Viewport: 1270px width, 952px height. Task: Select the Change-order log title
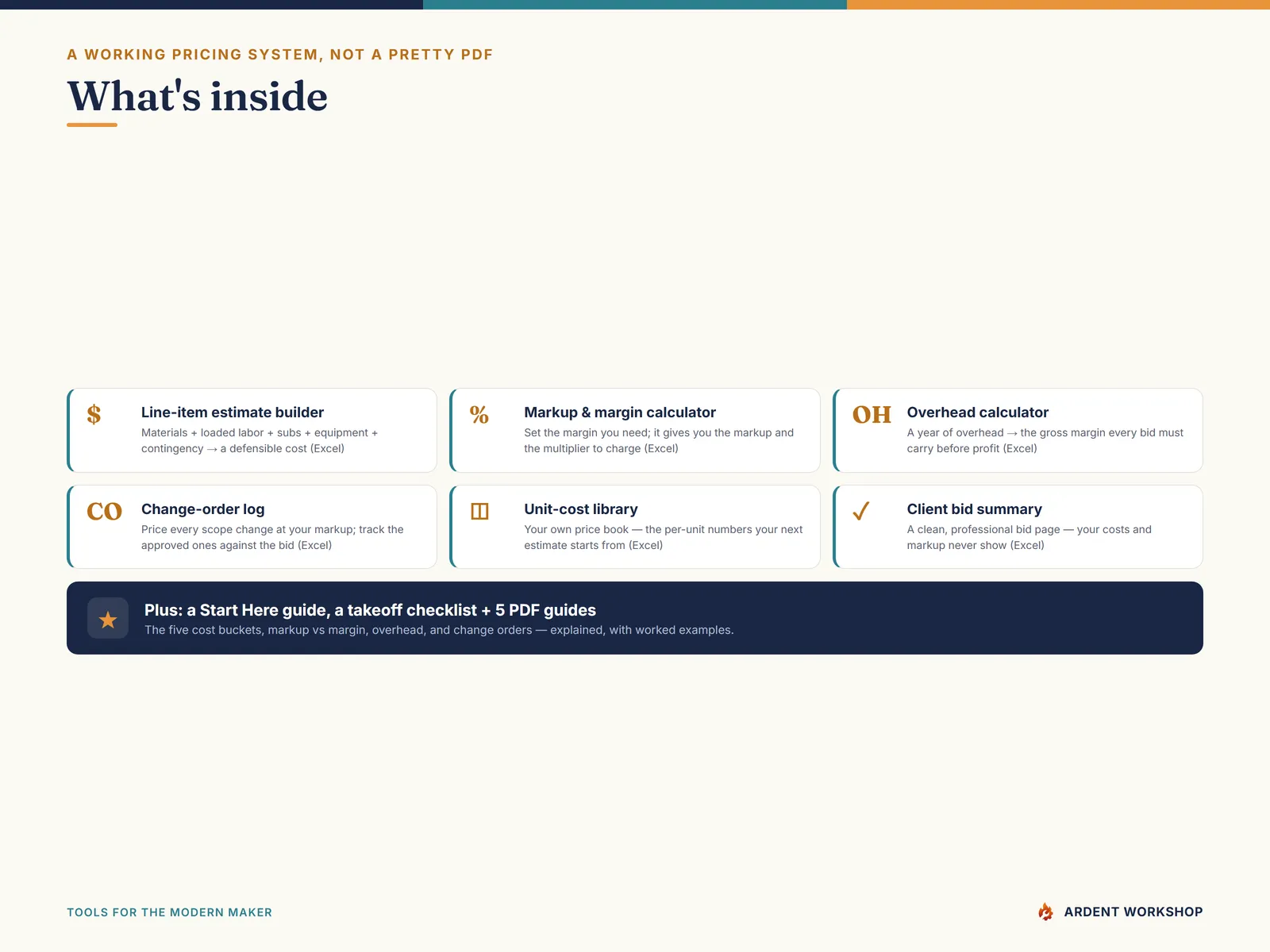point(203,509)
